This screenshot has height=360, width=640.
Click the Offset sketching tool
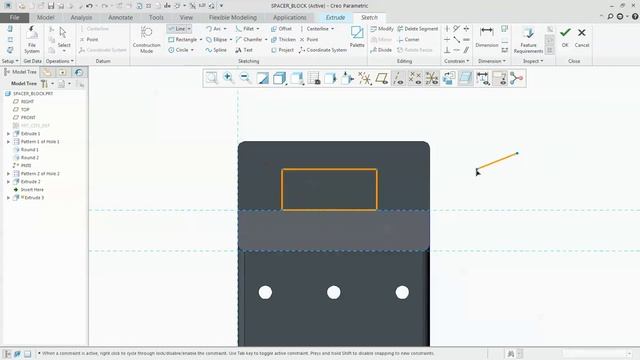[281, 29]
